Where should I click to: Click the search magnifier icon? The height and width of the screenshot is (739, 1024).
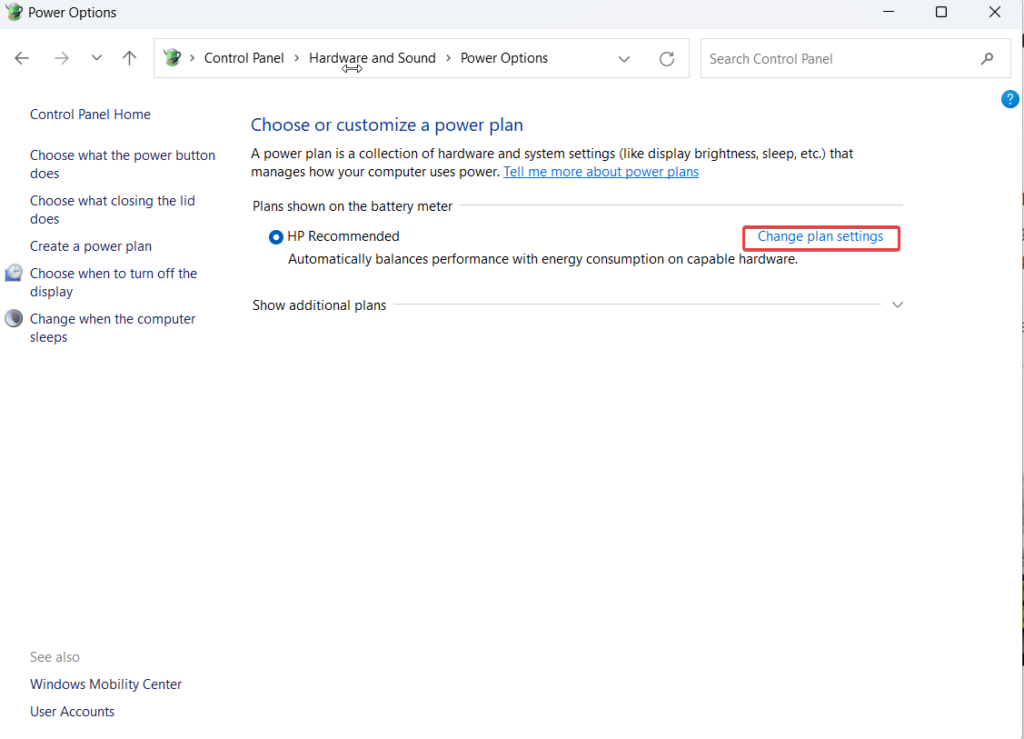coord(988,59)
